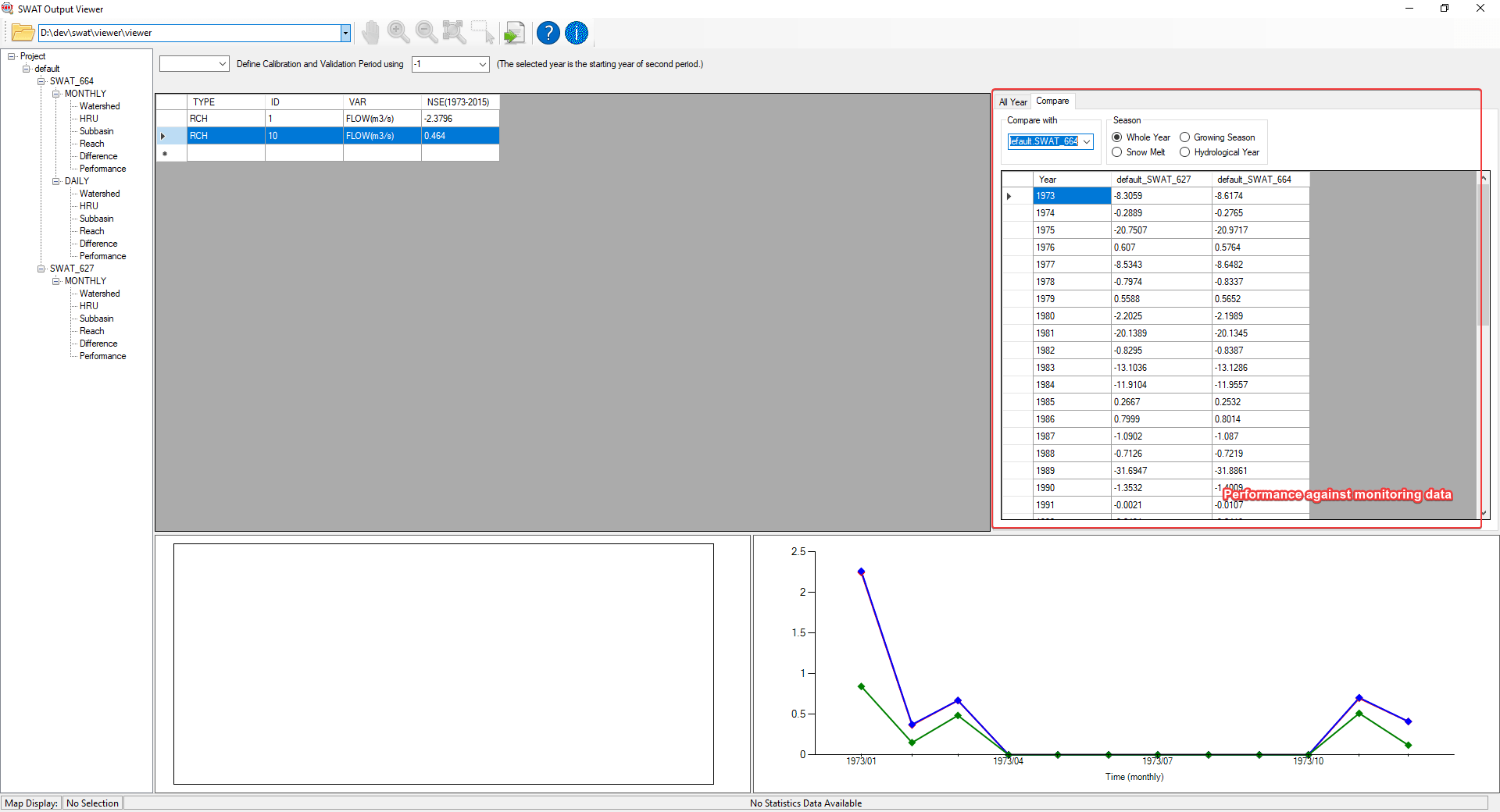Select Performance under the DAILY node
This screenshot has height=812, width=1500.
point(103,256)
